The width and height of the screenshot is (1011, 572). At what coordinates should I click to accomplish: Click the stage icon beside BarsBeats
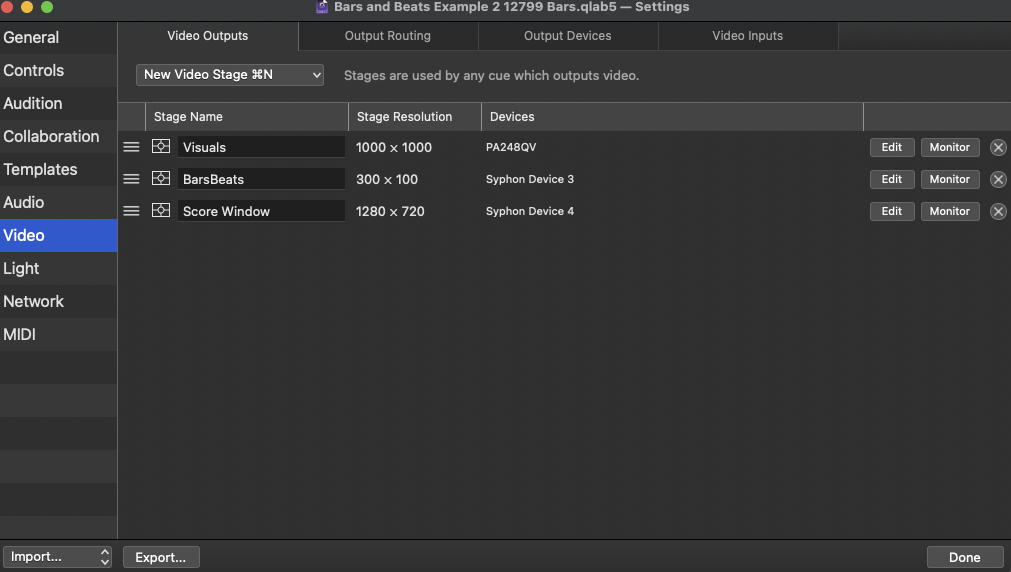pyautogui.click(x=161, y=179)
